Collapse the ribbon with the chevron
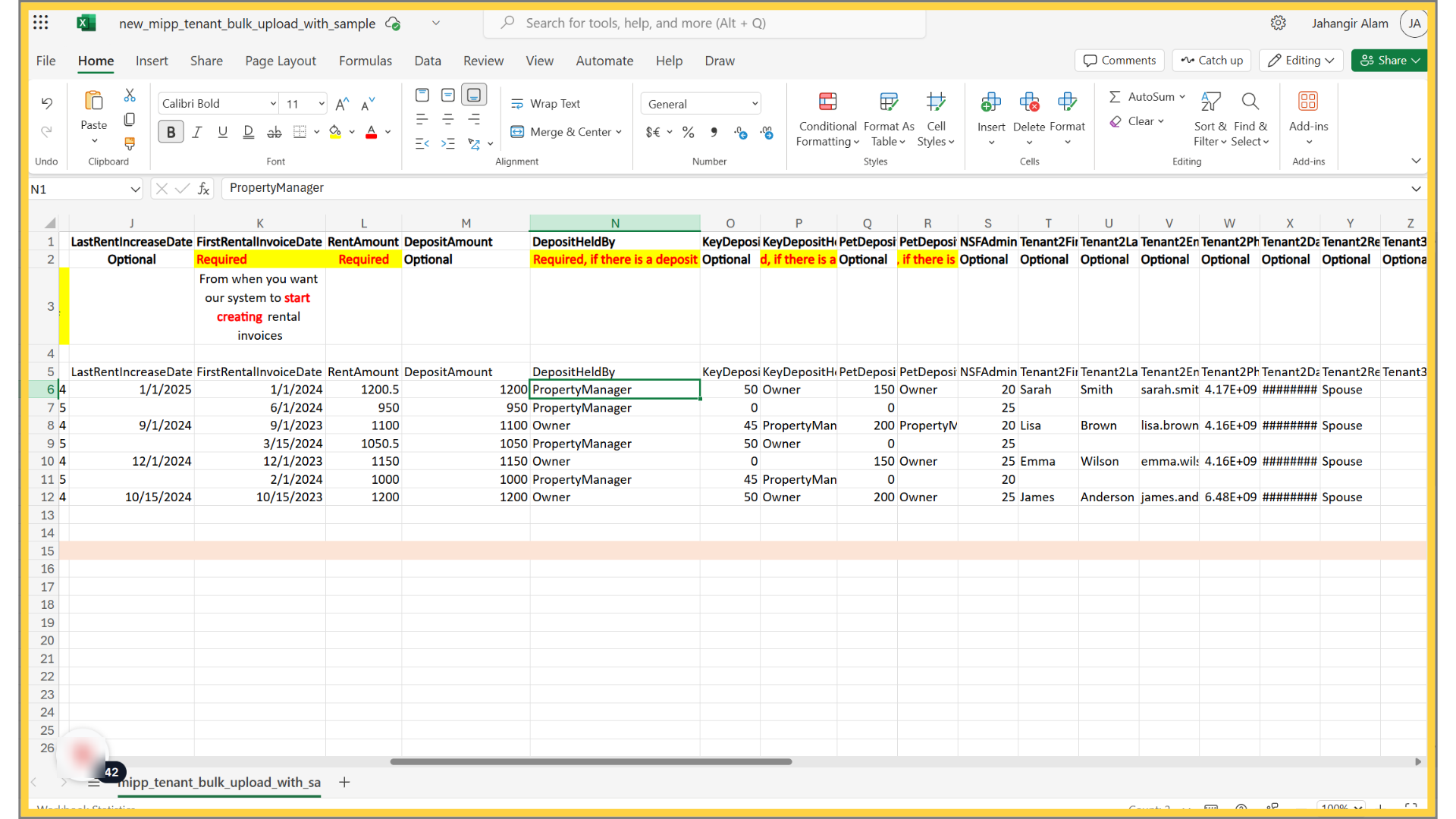The width and height of the screenshot is (1456, 819). (1416, 161)
